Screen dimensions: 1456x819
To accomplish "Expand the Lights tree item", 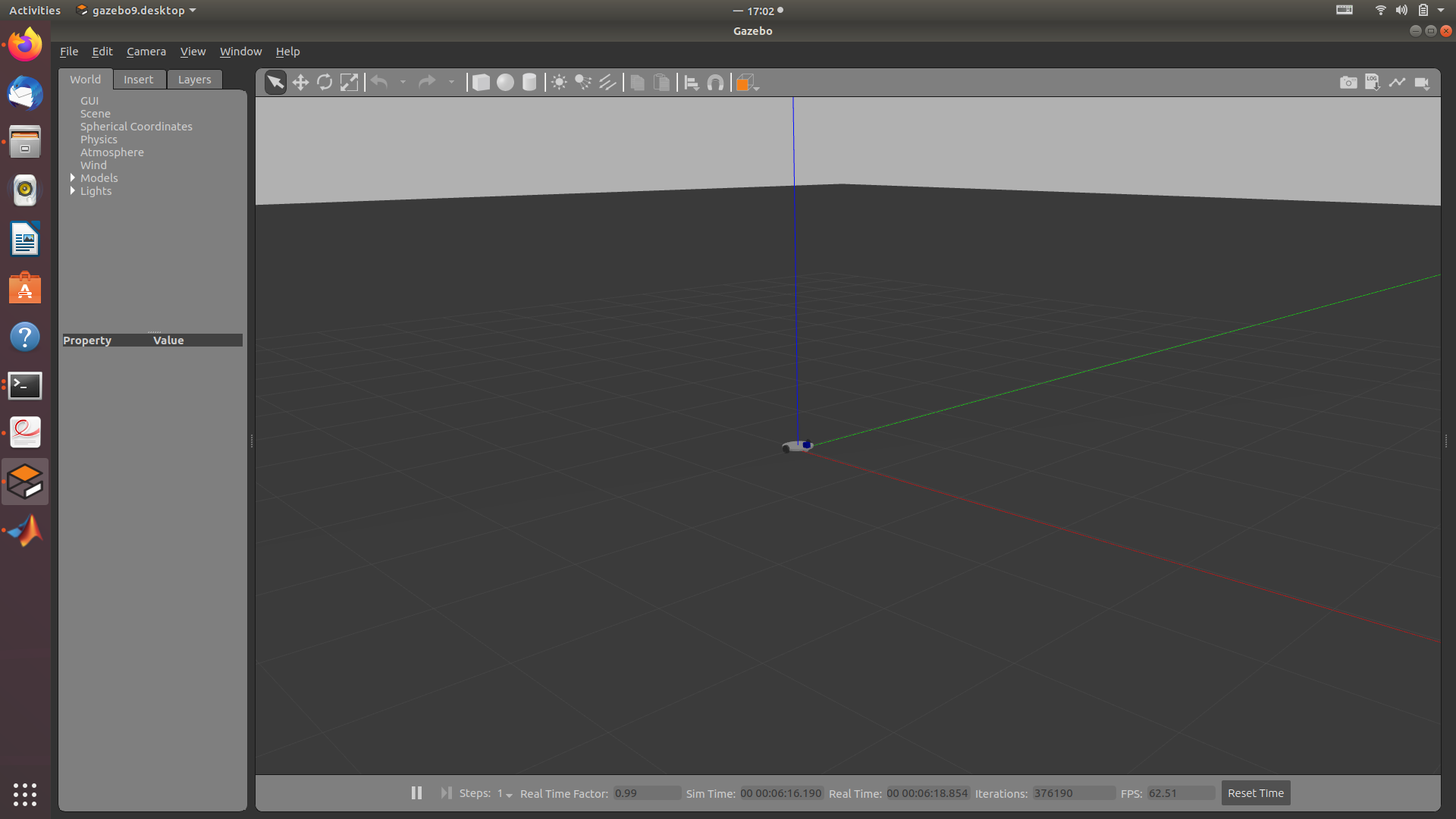I will coord(73,190).
